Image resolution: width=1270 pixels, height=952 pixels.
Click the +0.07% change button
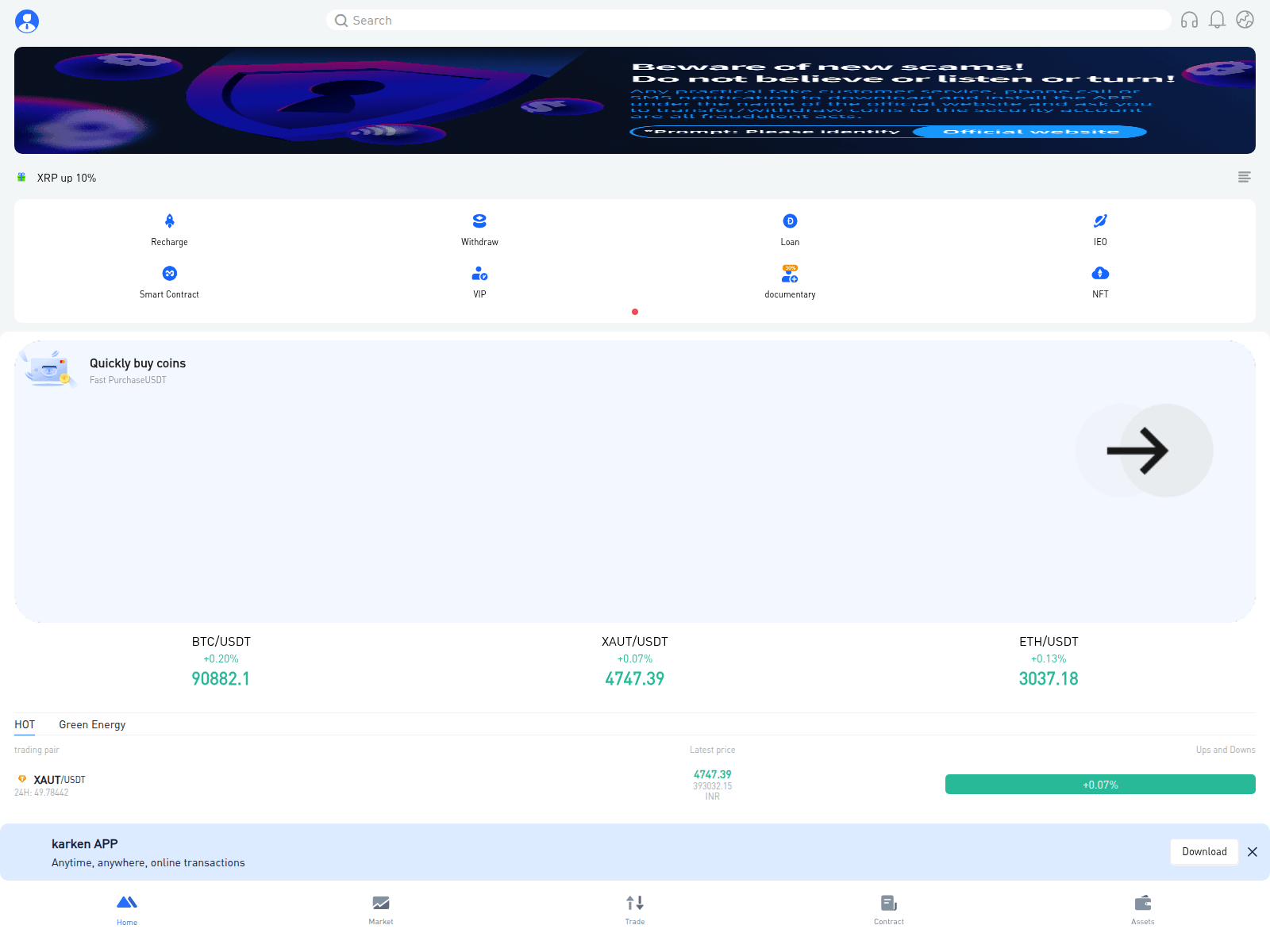coord(1100,785)
